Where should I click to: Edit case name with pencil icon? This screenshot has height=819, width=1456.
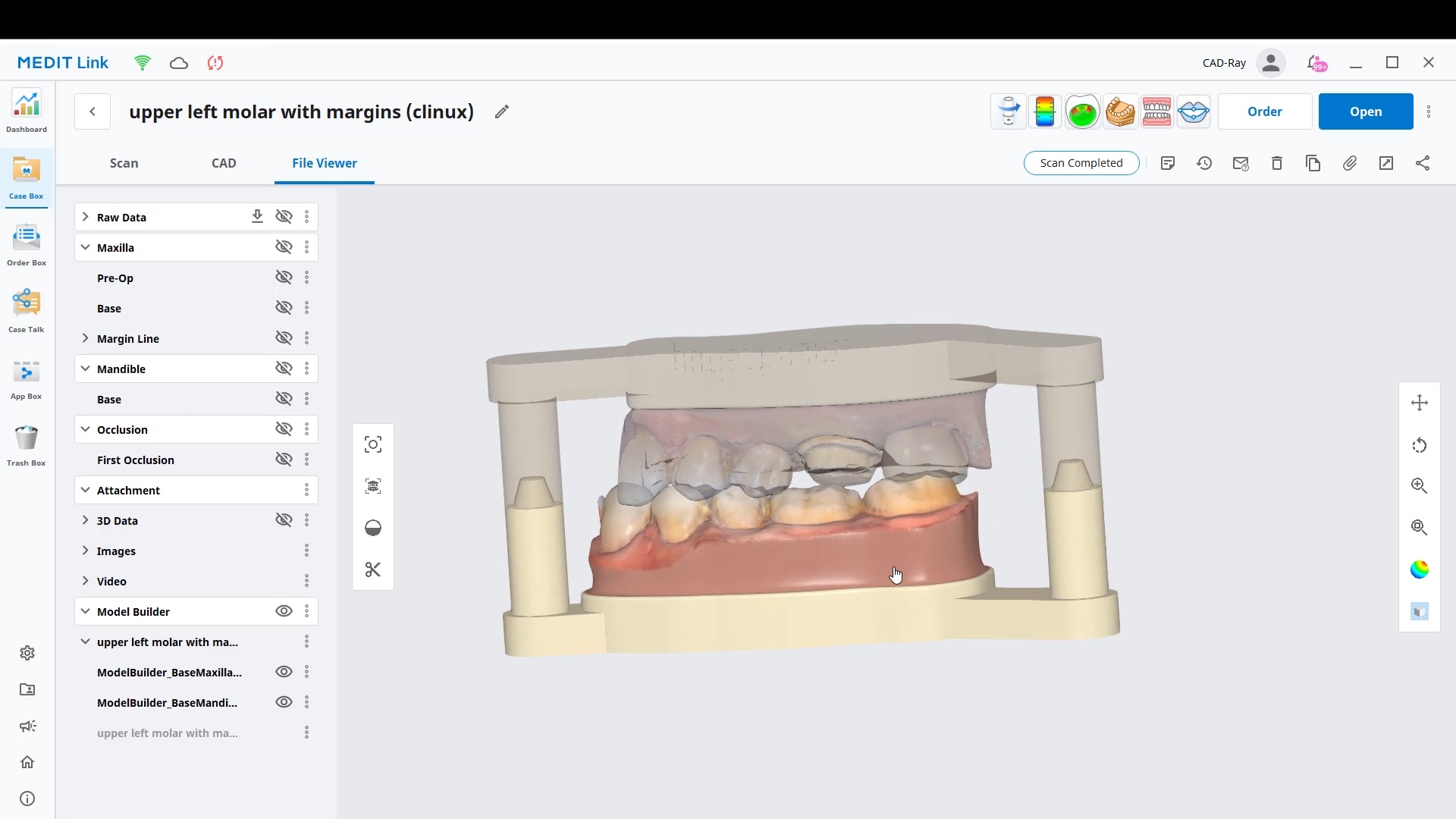click(x=501, y=111)
